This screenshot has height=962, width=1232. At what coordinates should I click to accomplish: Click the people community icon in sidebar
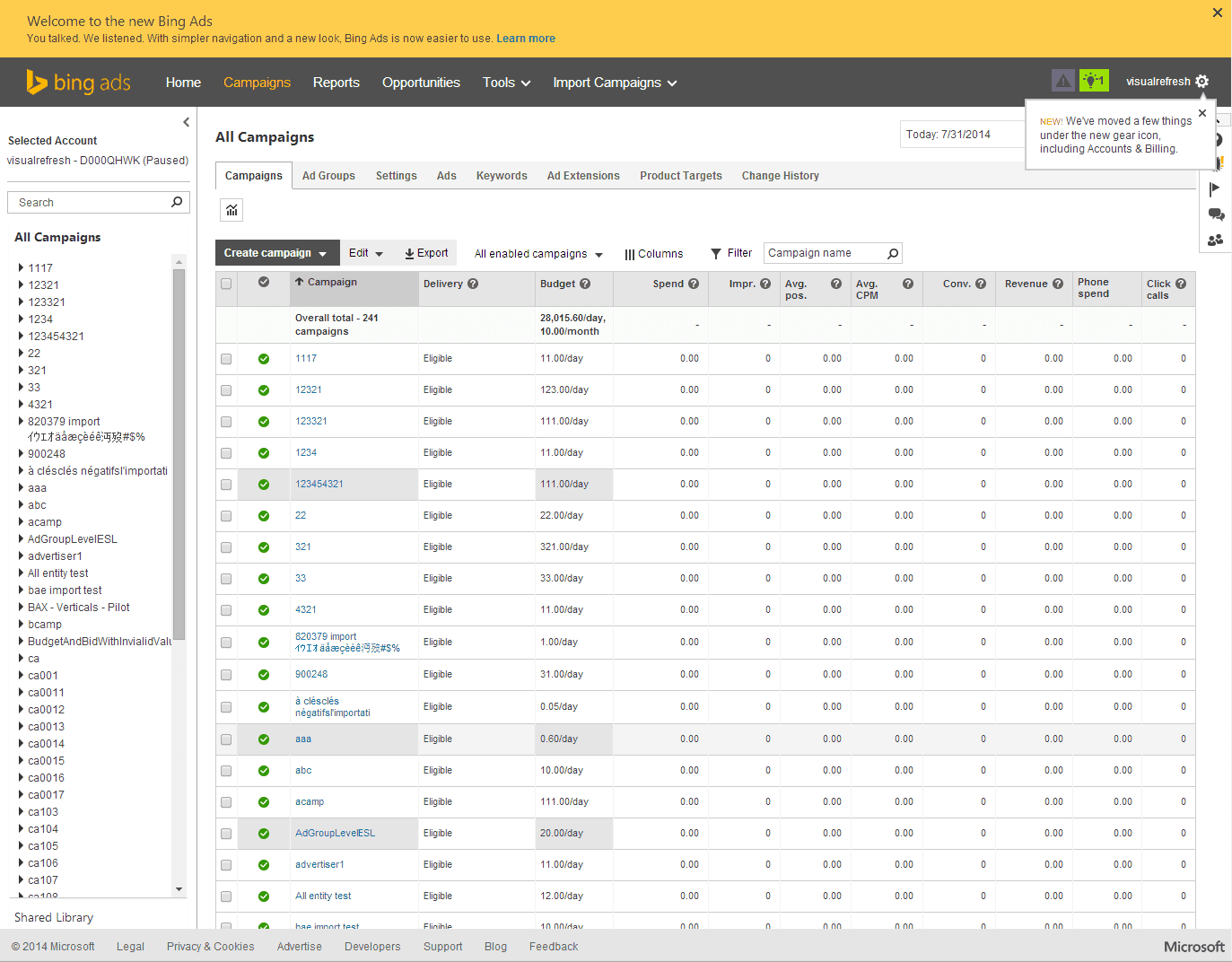[1216, 240]
